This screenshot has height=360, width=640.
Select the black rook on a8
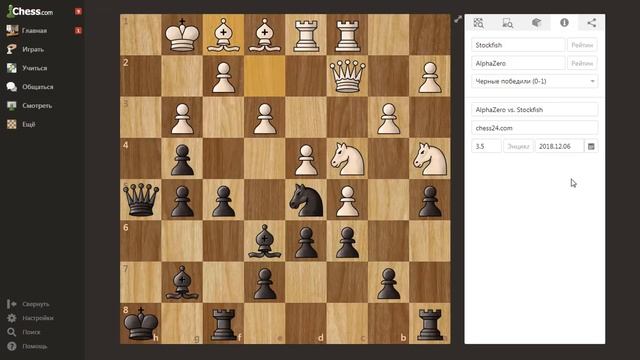click(430, 323)
